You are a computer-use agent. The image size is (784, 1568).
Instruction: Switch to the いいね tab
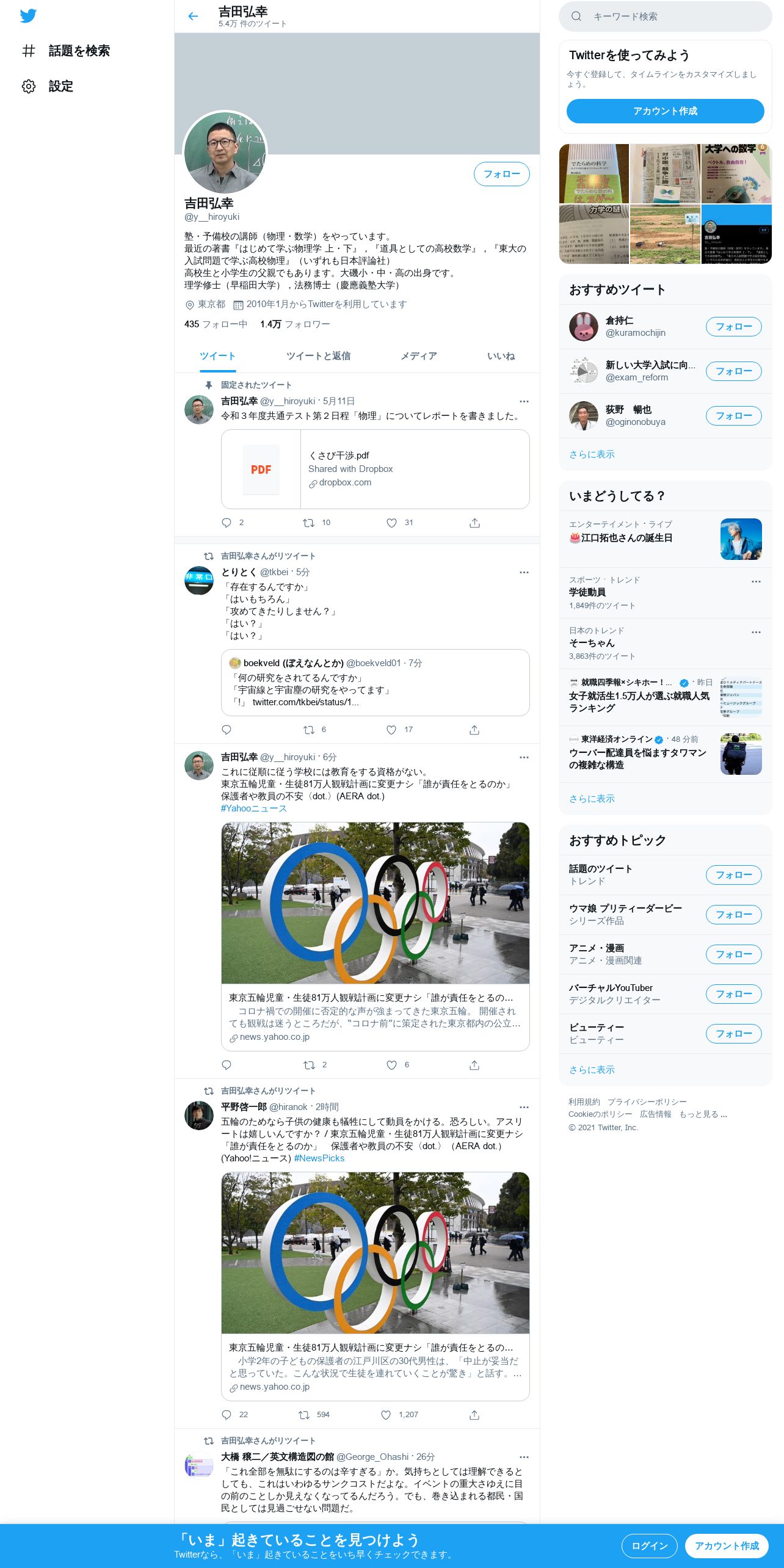tap(501, 356)
